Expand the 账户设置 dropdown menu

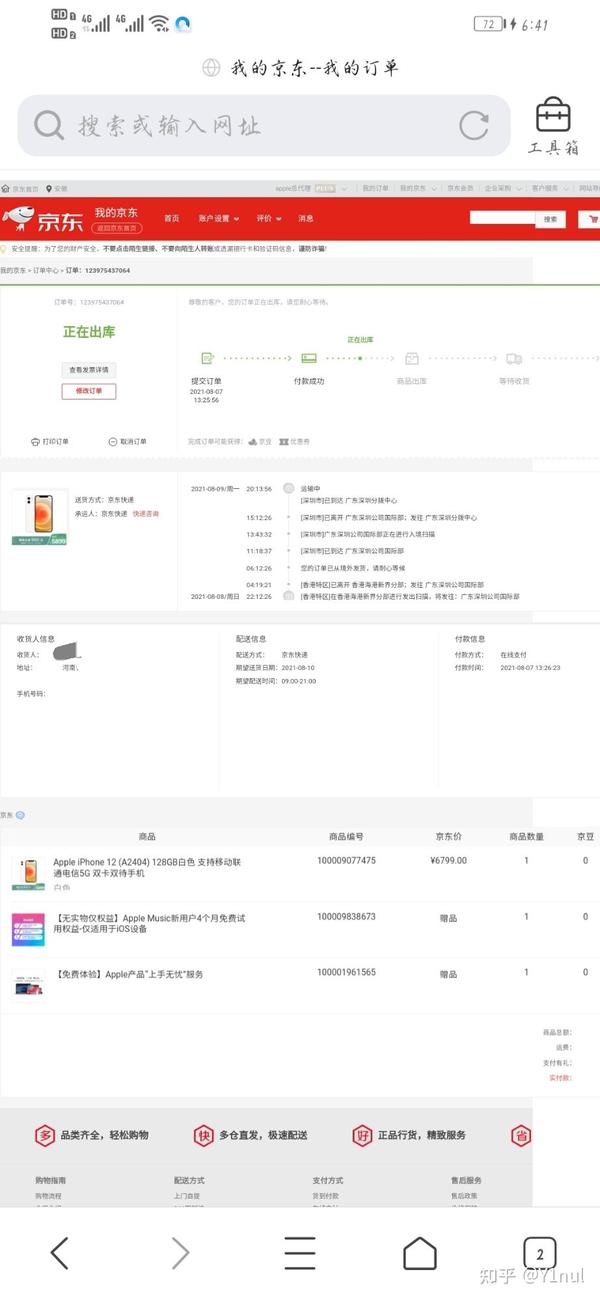217,218
